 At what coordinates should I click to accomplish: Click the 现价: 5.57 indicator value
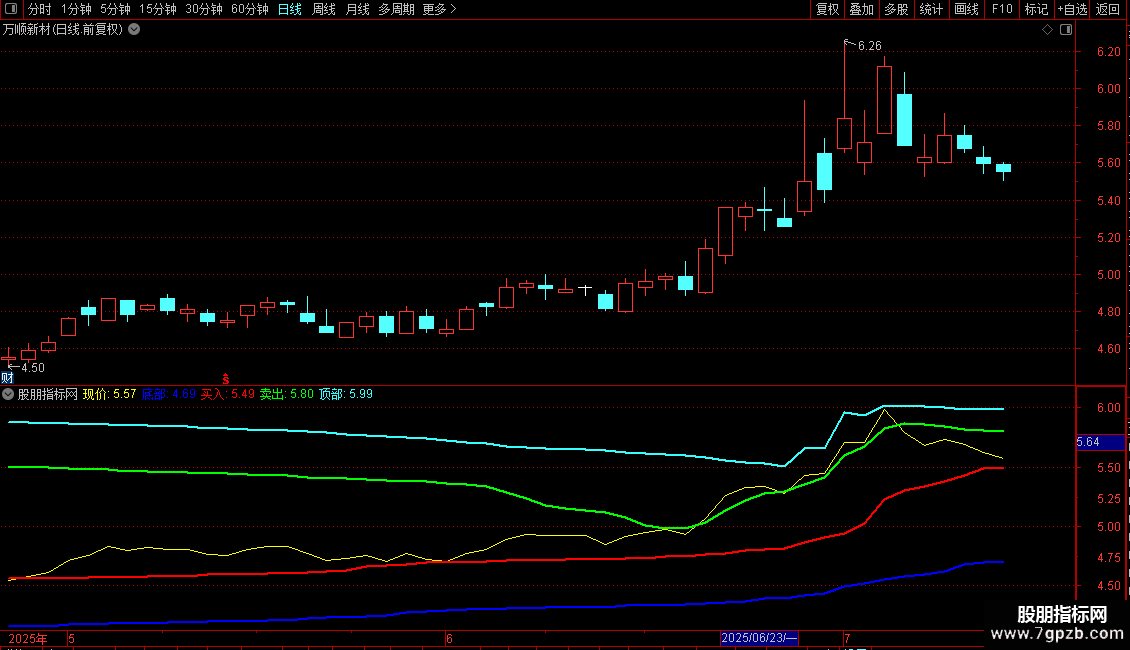pos(110,394)
